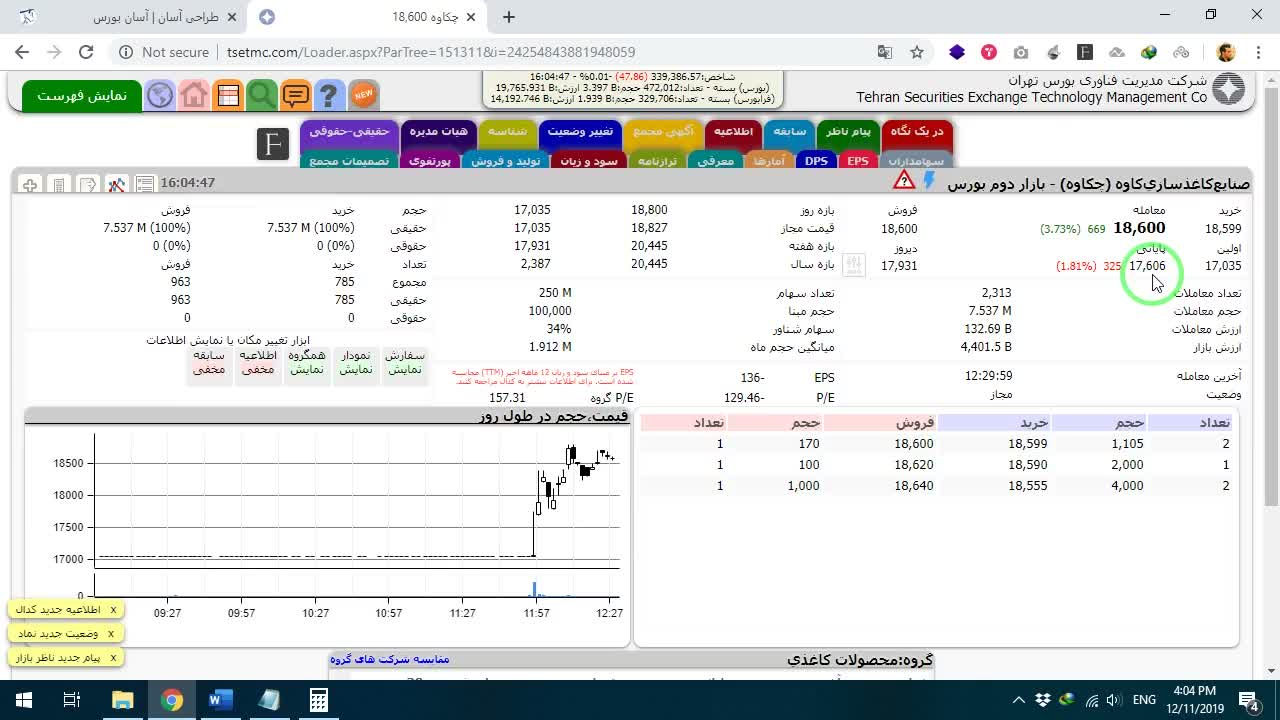Click the نمایش فهرست green button
Screen dimensions: 1280x720
click(82, 96)
